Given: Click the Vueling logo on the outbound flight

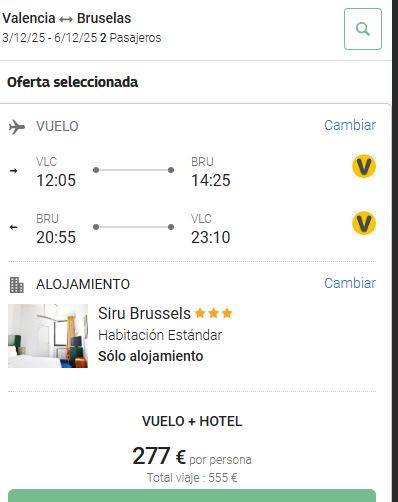Looking at the screenshot, I should point(364,166).
